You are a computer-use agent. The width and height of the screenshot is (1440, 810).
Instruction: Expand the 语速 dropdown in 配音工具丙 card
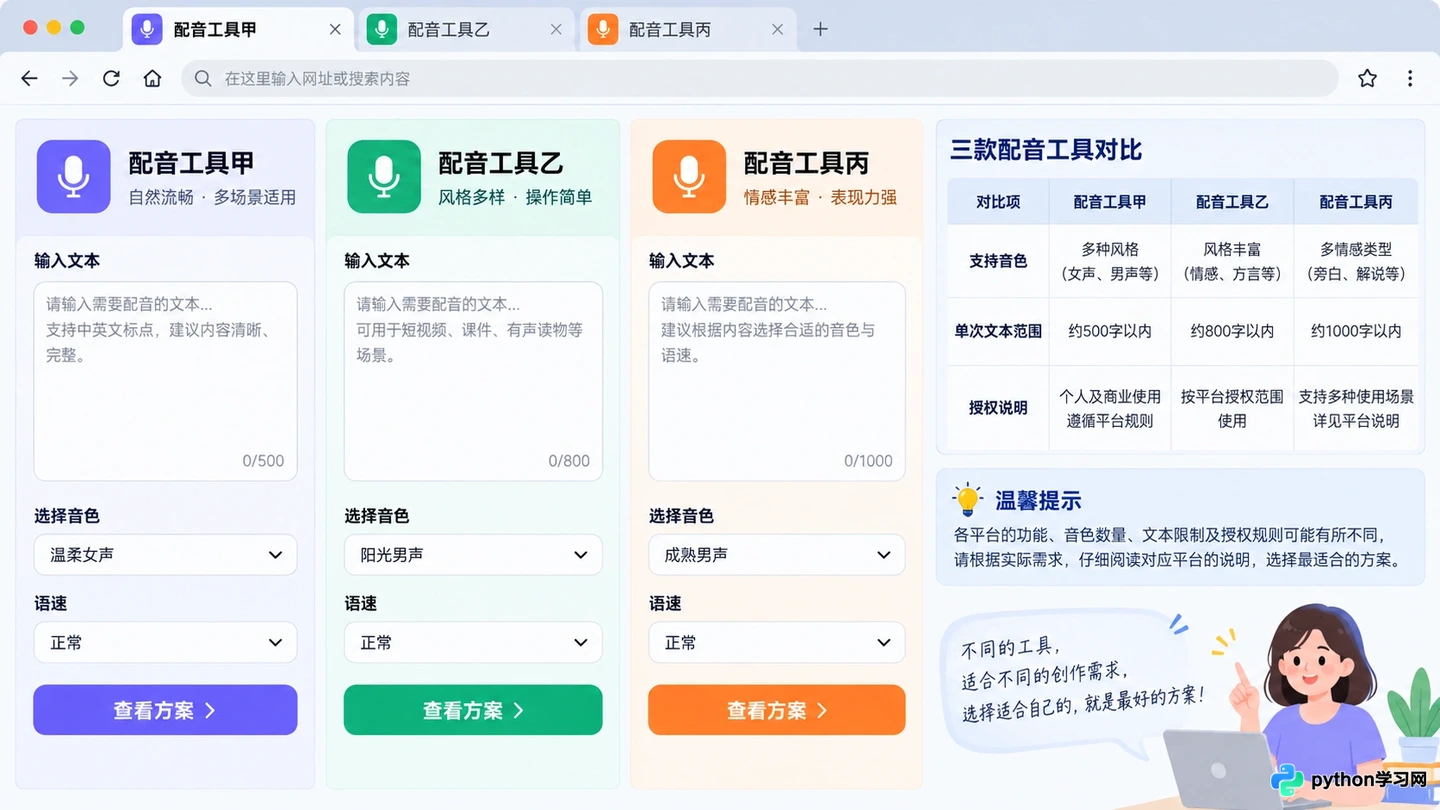[777, 643]
